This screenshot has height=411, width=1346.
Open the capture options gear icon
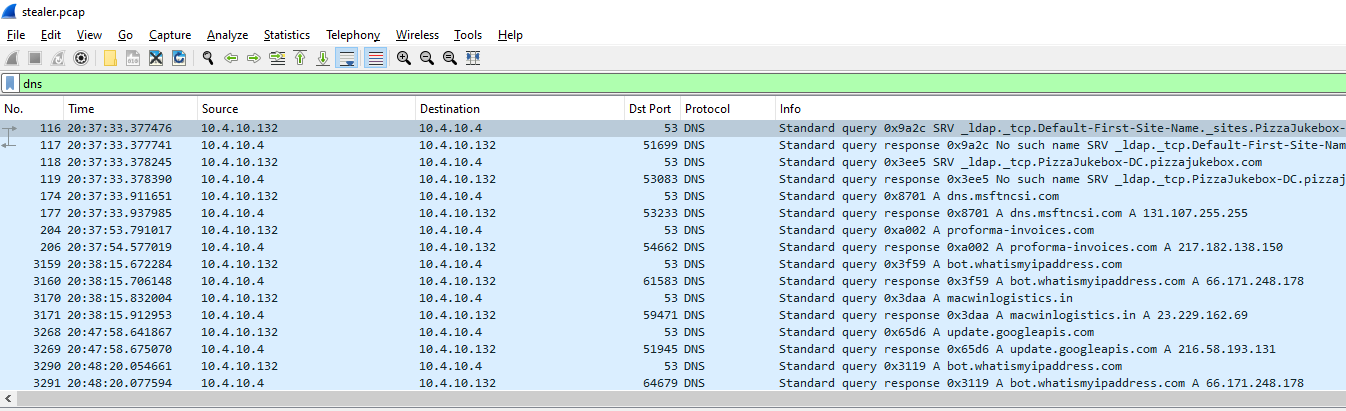(x=81, y=58)
